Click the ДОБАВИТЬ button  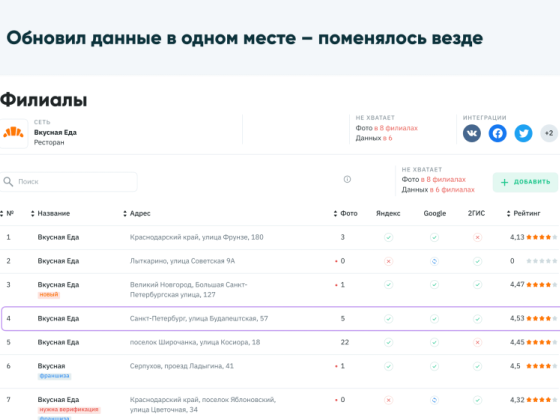click(x=525, y=182)
